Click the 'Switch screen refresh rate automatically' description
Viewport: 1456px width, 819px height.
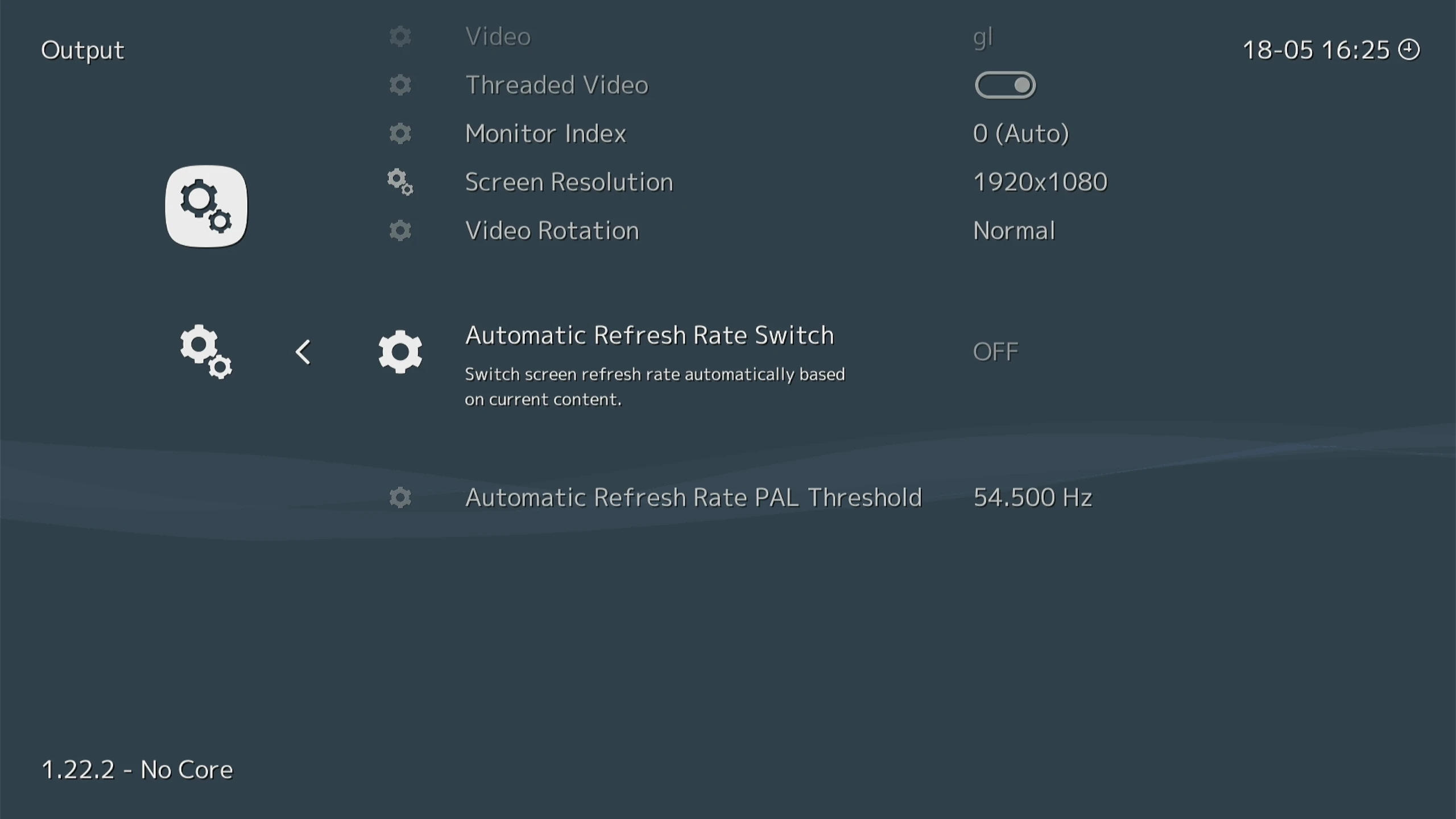coord(655,387)
